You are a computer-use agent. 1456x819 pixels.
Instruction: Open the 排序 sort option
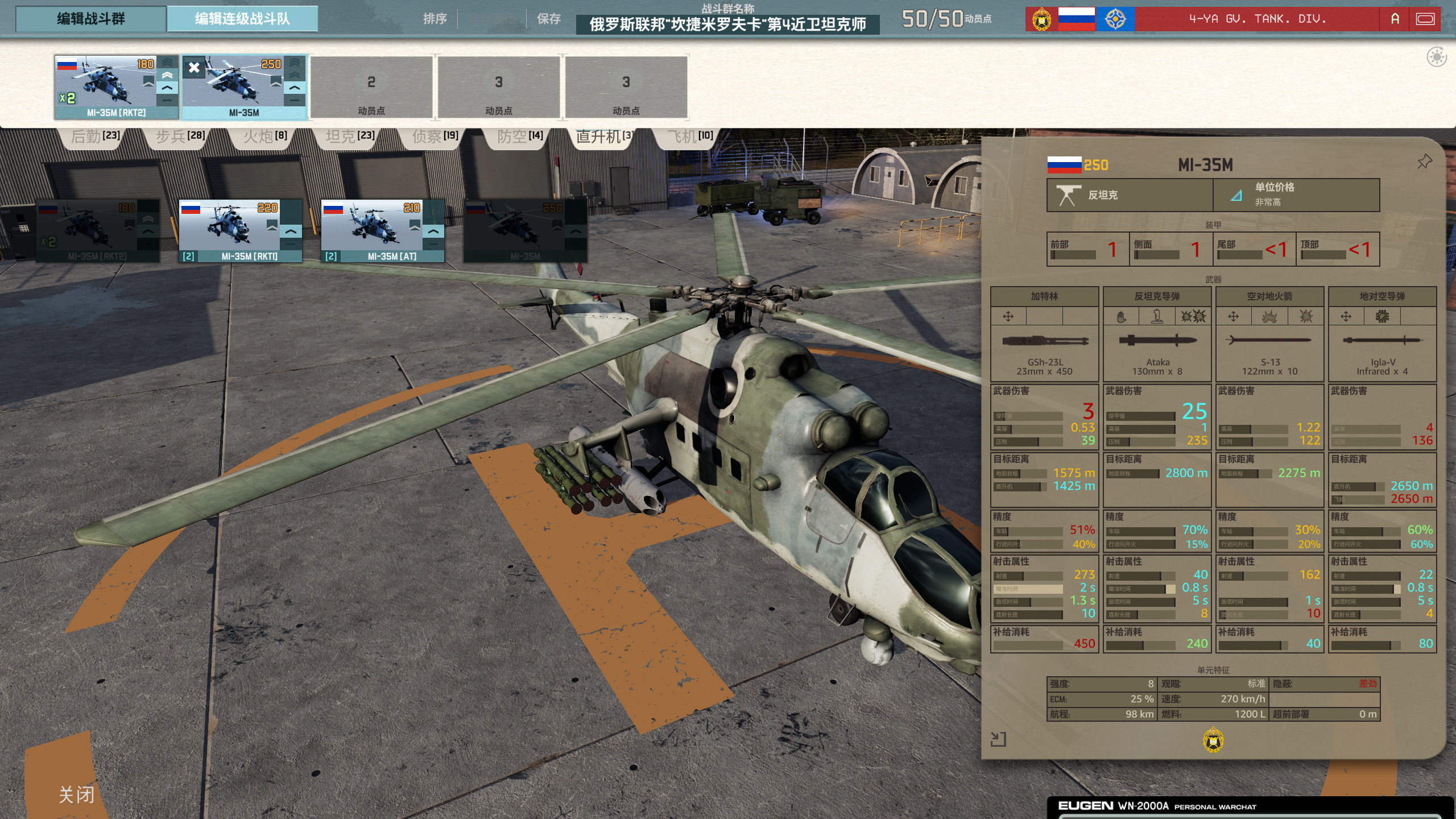435,19
